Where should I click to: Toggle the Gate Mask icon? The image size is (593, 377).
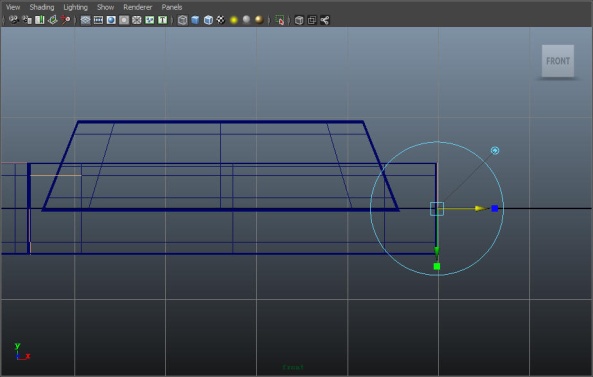coord(124,20)
